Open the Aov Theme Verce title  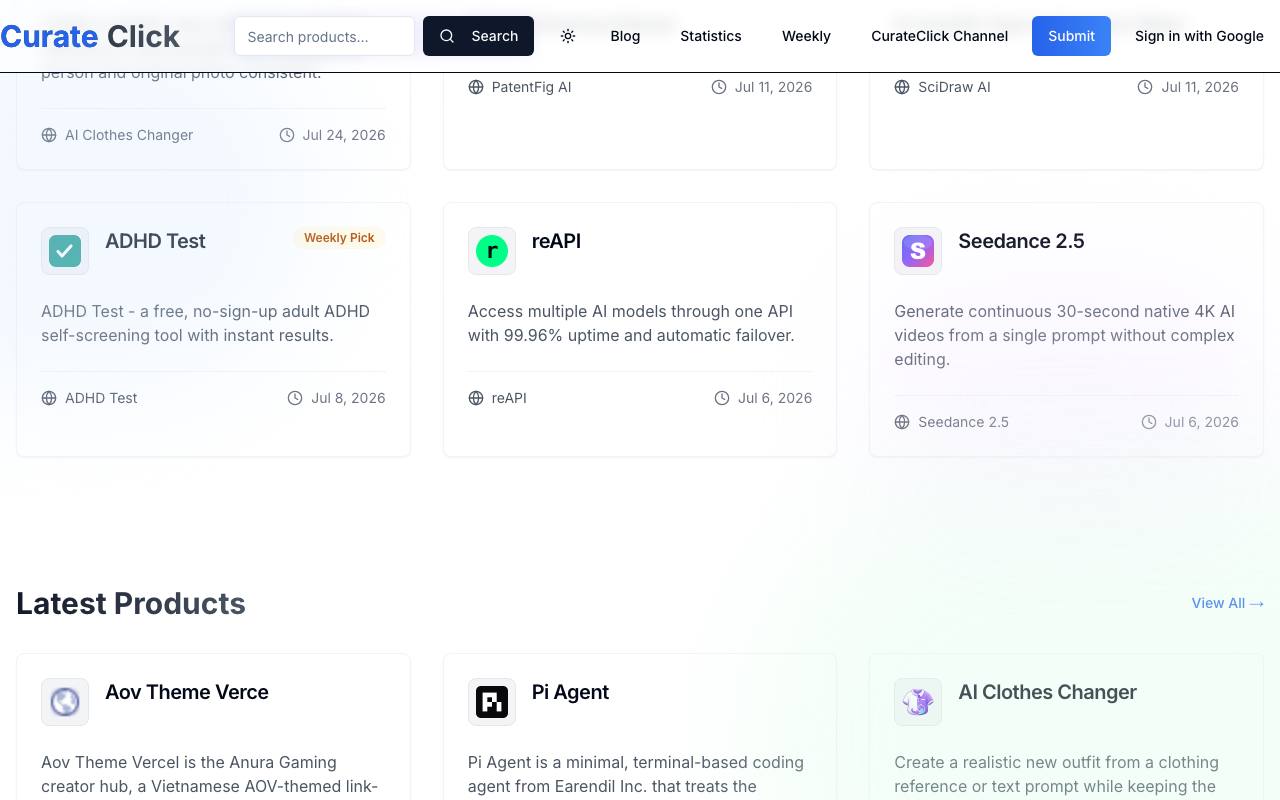(187, 692)
